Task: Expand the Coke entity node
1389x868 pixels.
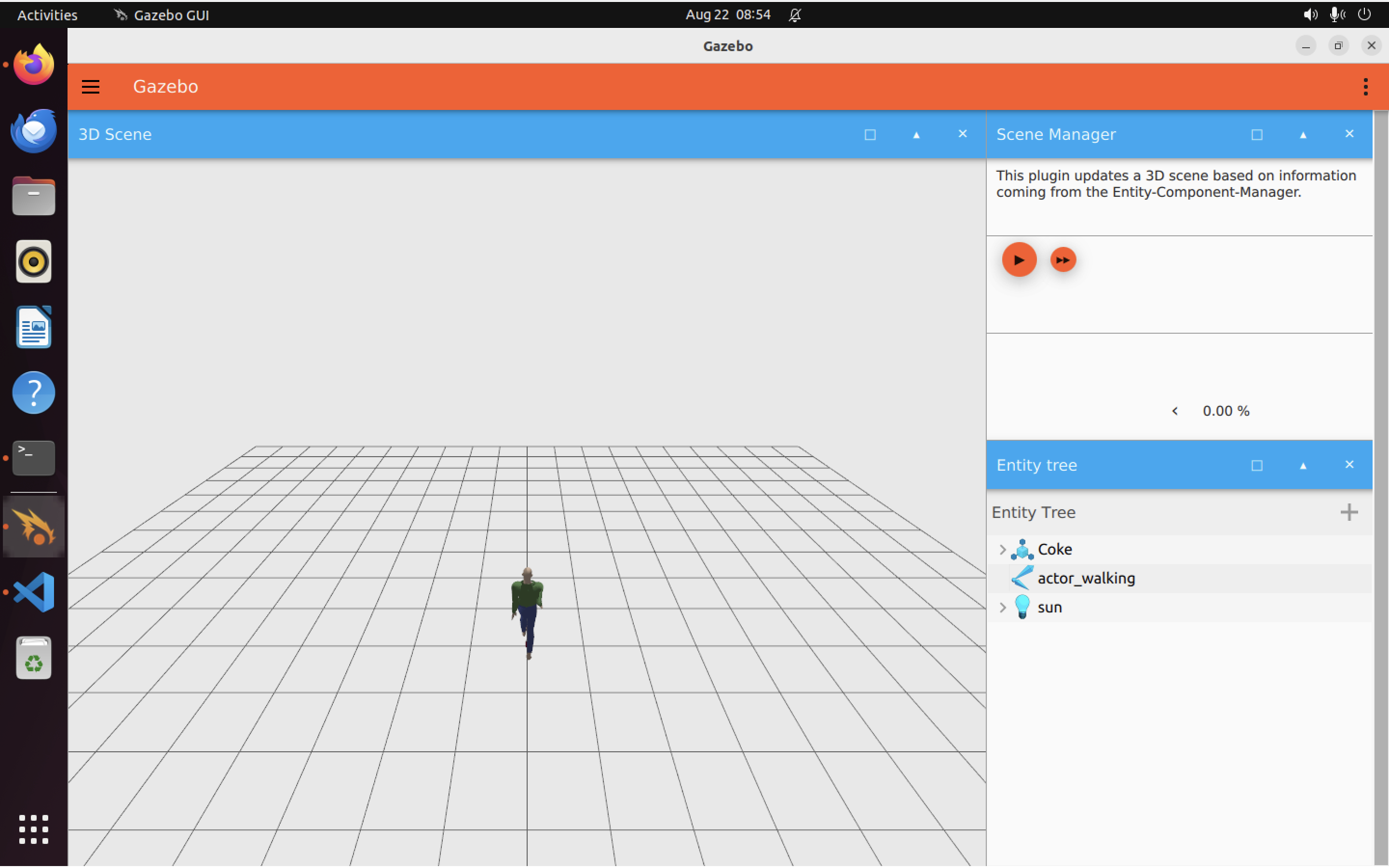Action: (1003, 549)
